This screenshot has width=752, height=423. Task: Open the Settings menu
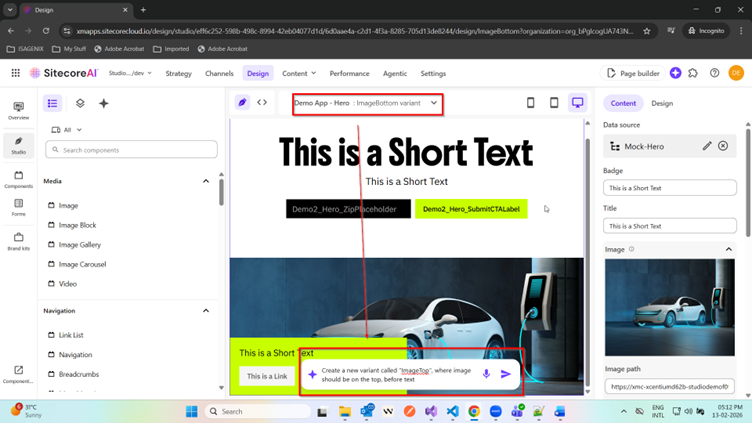tap(433, 73)
